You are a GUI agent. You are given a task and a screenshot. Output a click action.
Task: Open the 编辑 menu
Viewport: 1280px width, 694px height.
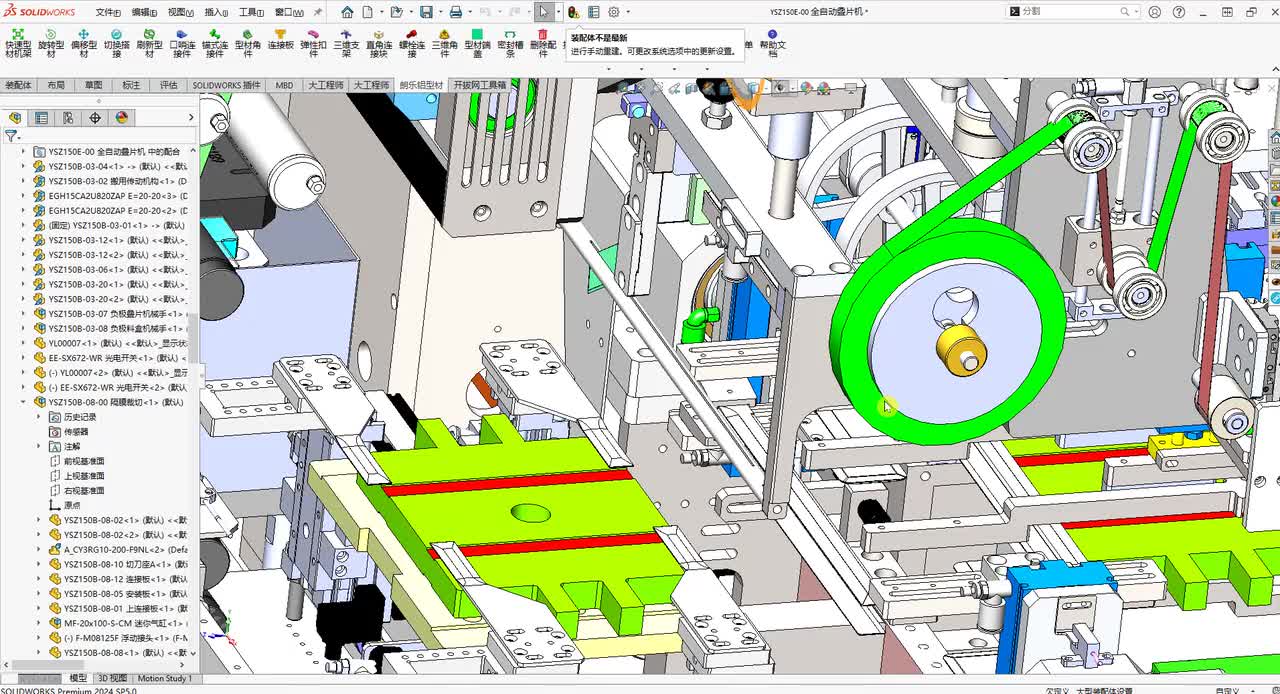[x=143, y=12]
